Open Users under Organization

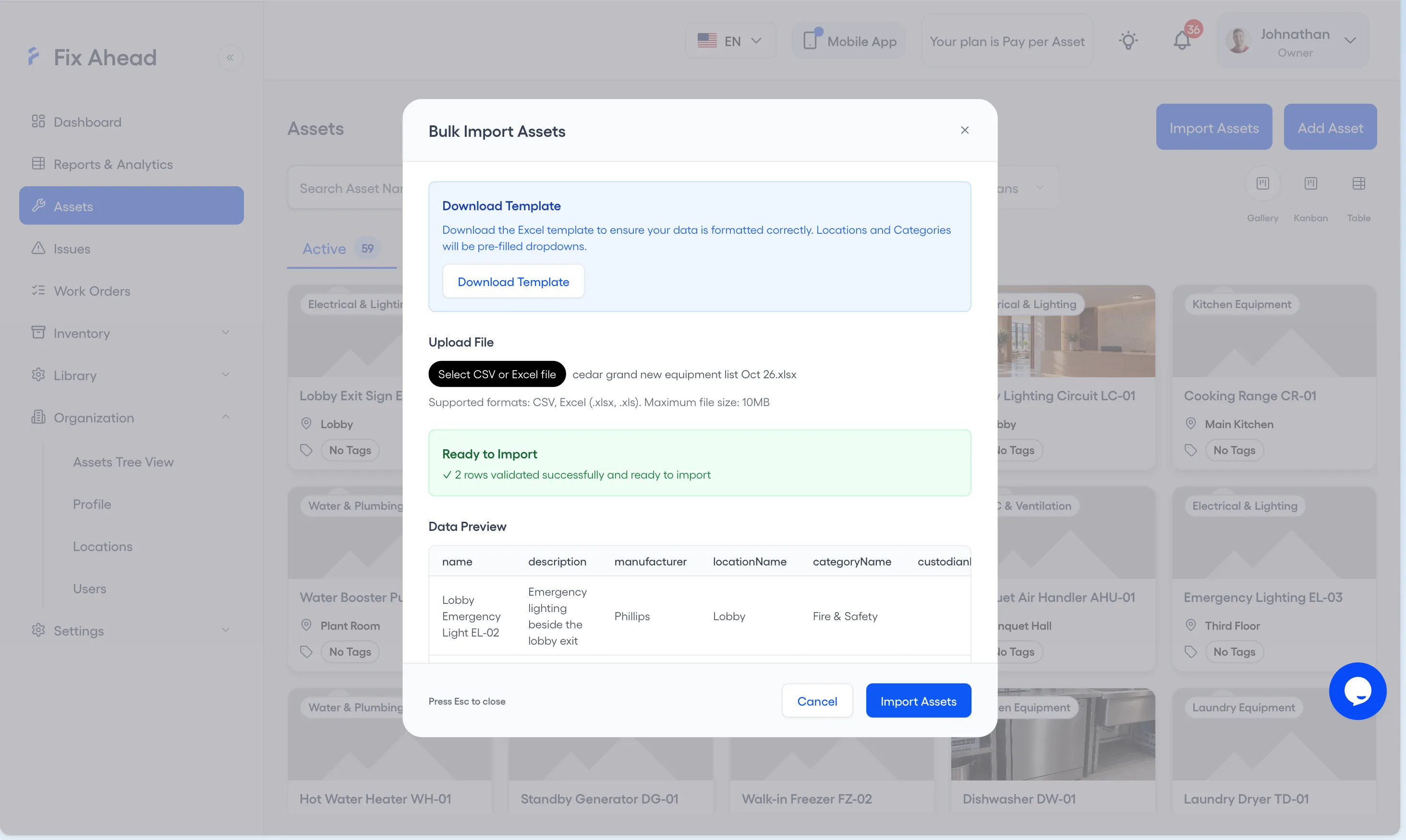(89, 588)
